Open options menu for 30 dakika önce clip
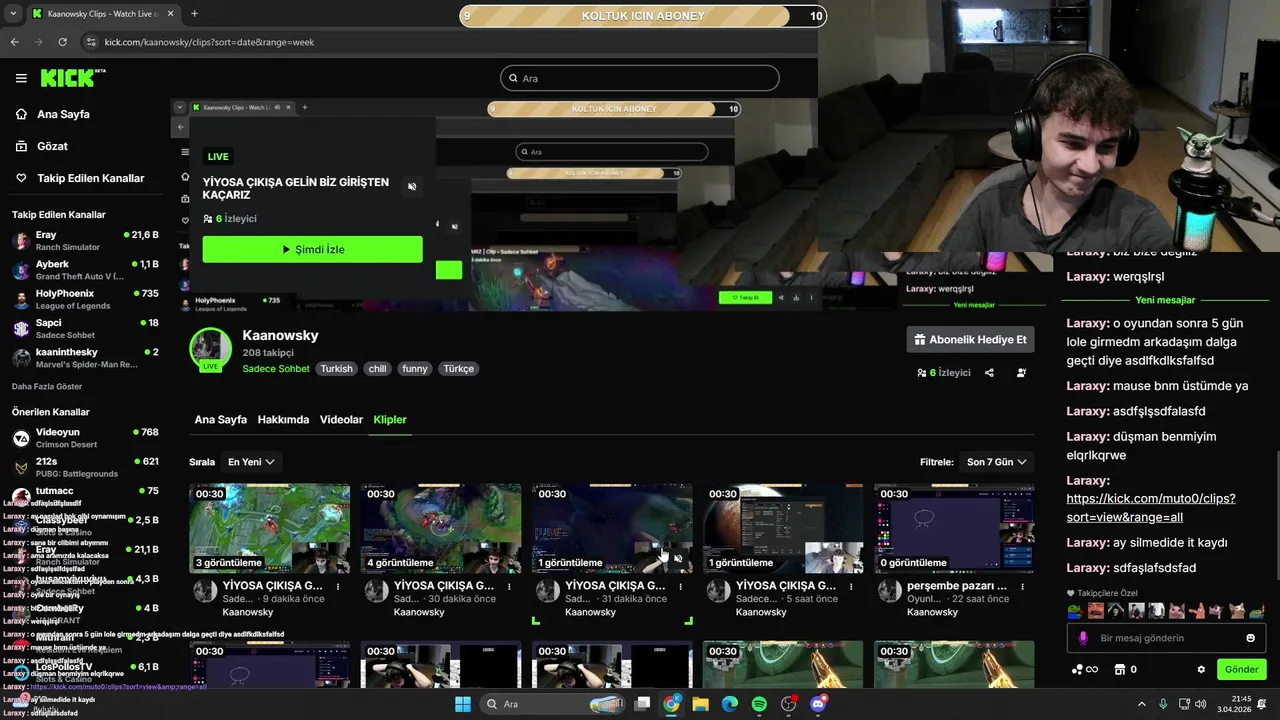The image size is (1280, 720). click(509, 587)
